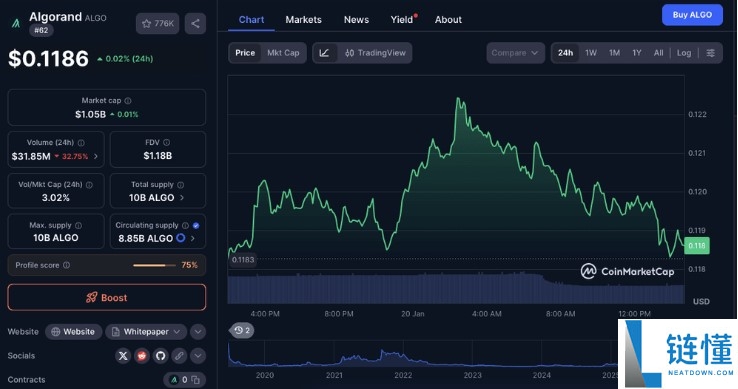Viewport: 738px width, 389px height.
Task: Click the $1.05B market cap value
Action: [90, 114]
